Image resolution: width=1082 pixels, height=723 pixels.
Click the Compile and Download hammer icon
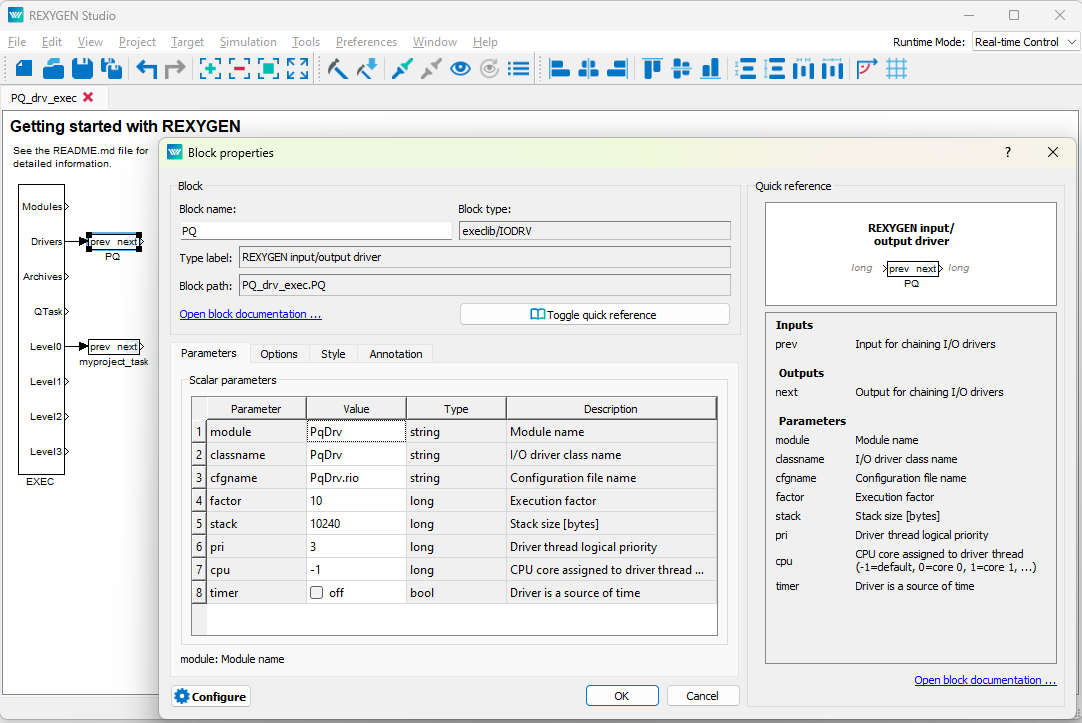coord(367,68)
